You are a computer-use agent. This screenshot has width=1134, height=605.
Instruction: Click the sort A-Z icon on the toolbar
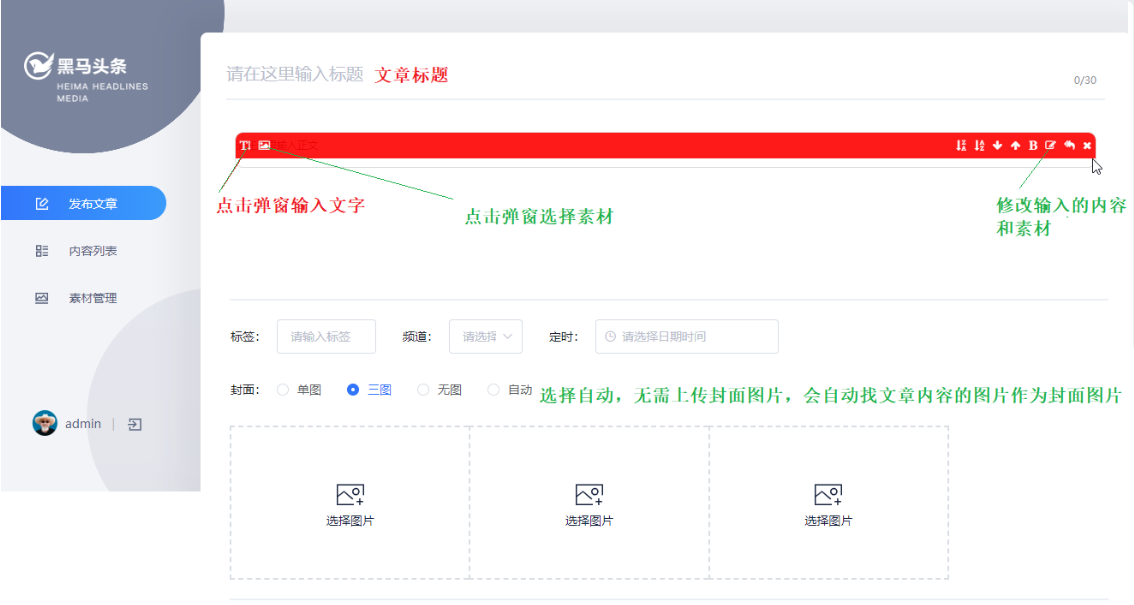[979, 145]
